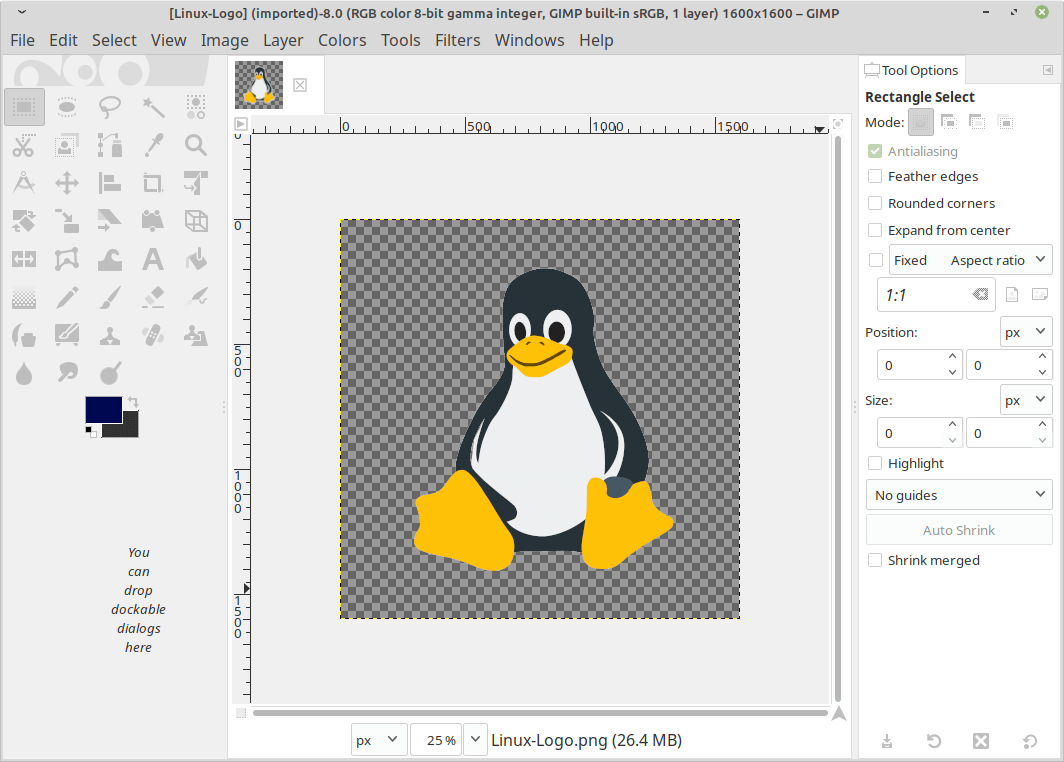Screen dimensions: 1064x762
Task: Select the Color Picker eyedropper tool
Action: click(x=153, y=145)
